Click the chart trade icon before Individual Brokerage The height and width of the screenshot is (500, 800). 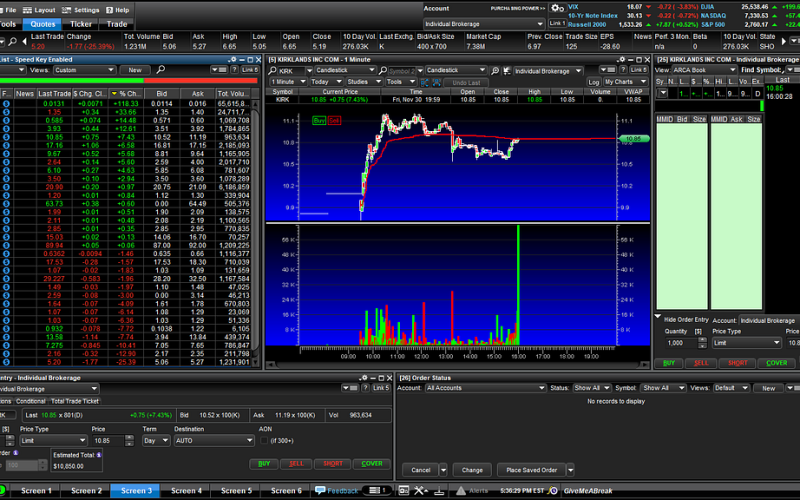point(507,70)
